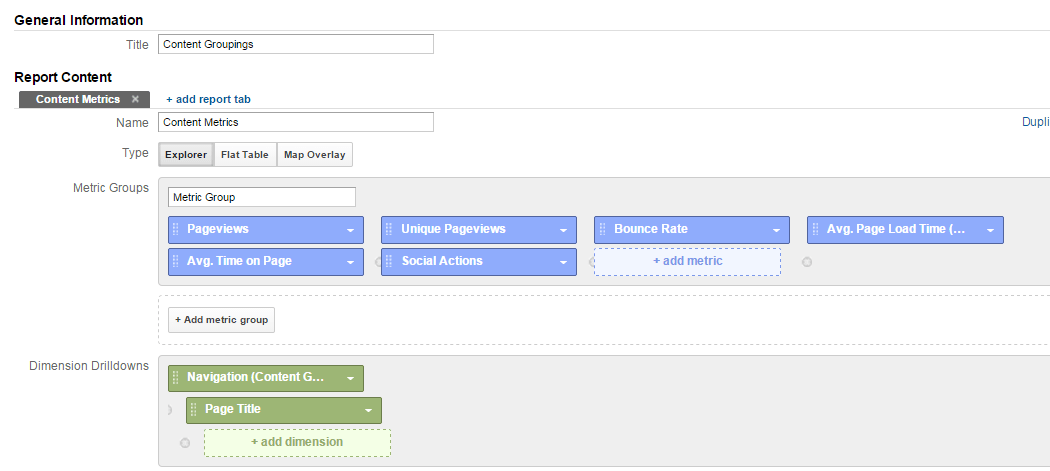Viewport: 1050px width, 471px height.
Task: Select the Explorer report type
Action: [x=186, y=154]
